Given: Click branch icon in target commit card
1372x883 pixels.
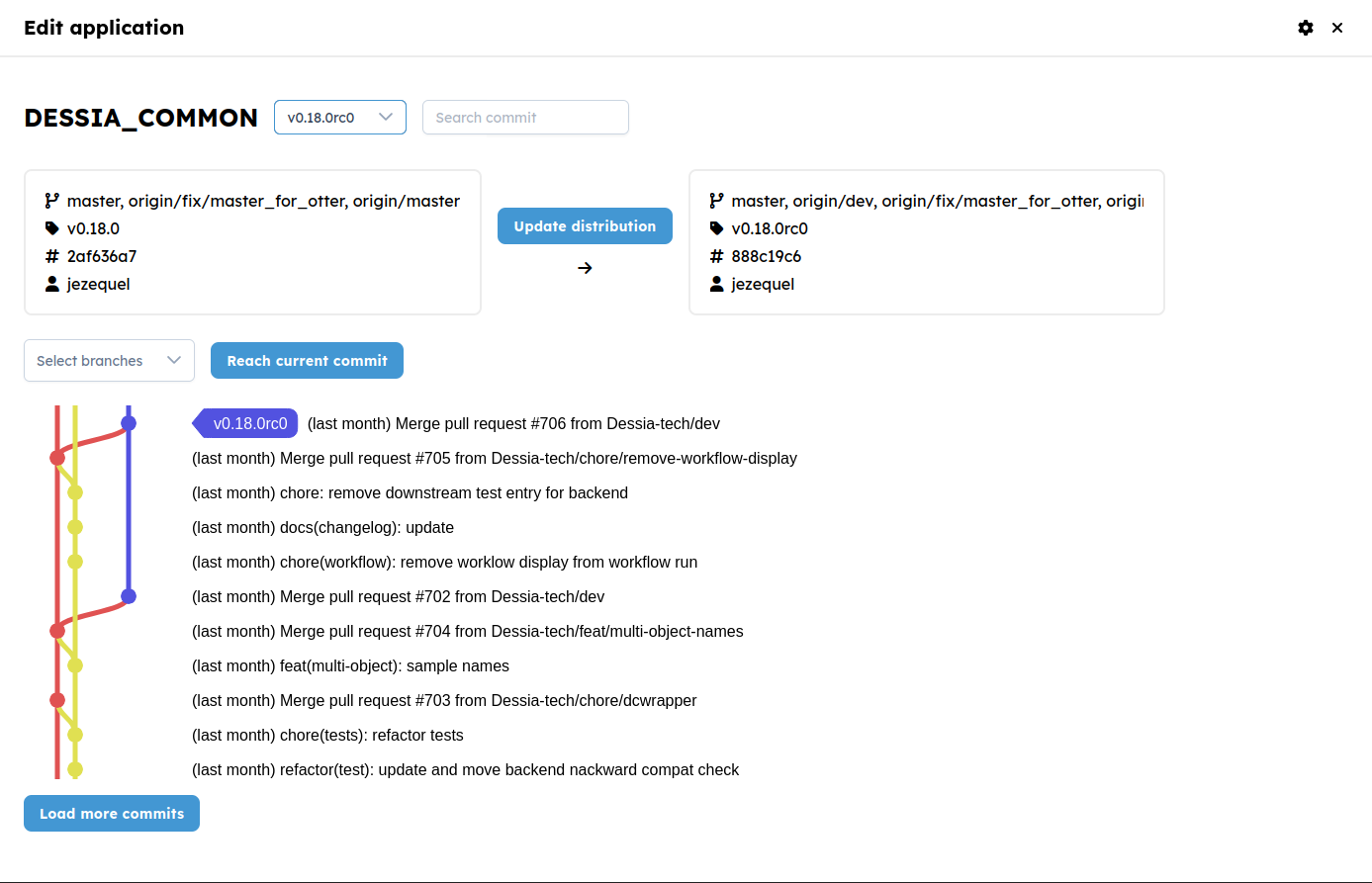Looking at the screenshot, I should tap(717, 201).
